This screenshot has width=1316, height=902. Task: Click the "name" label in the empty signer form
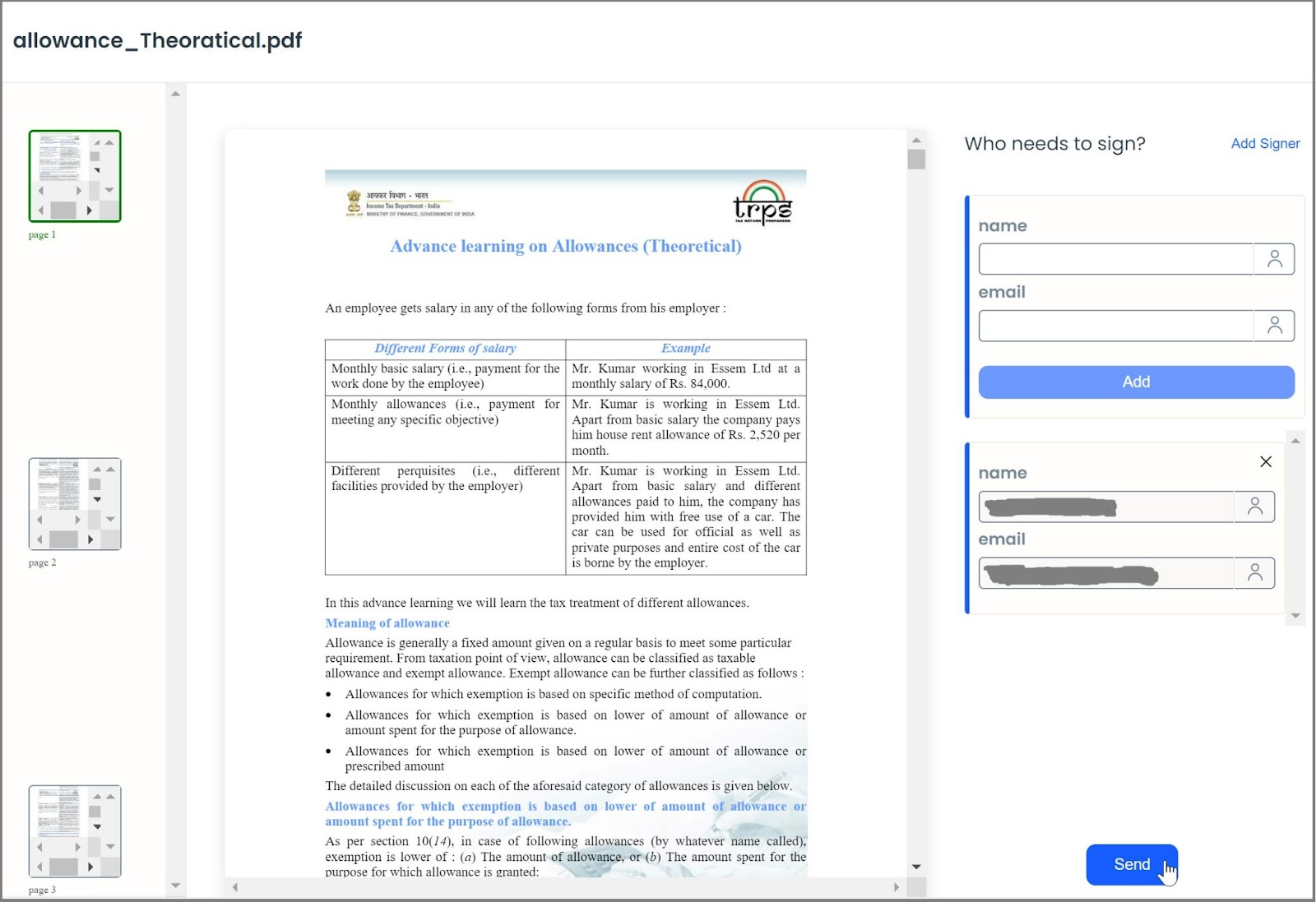point(1003,226)
